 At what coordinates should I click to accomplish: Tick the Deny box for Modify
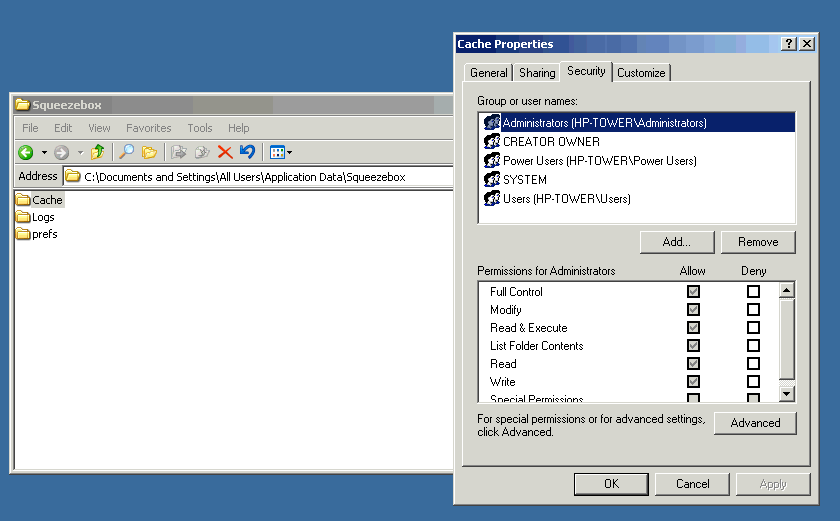753,310
